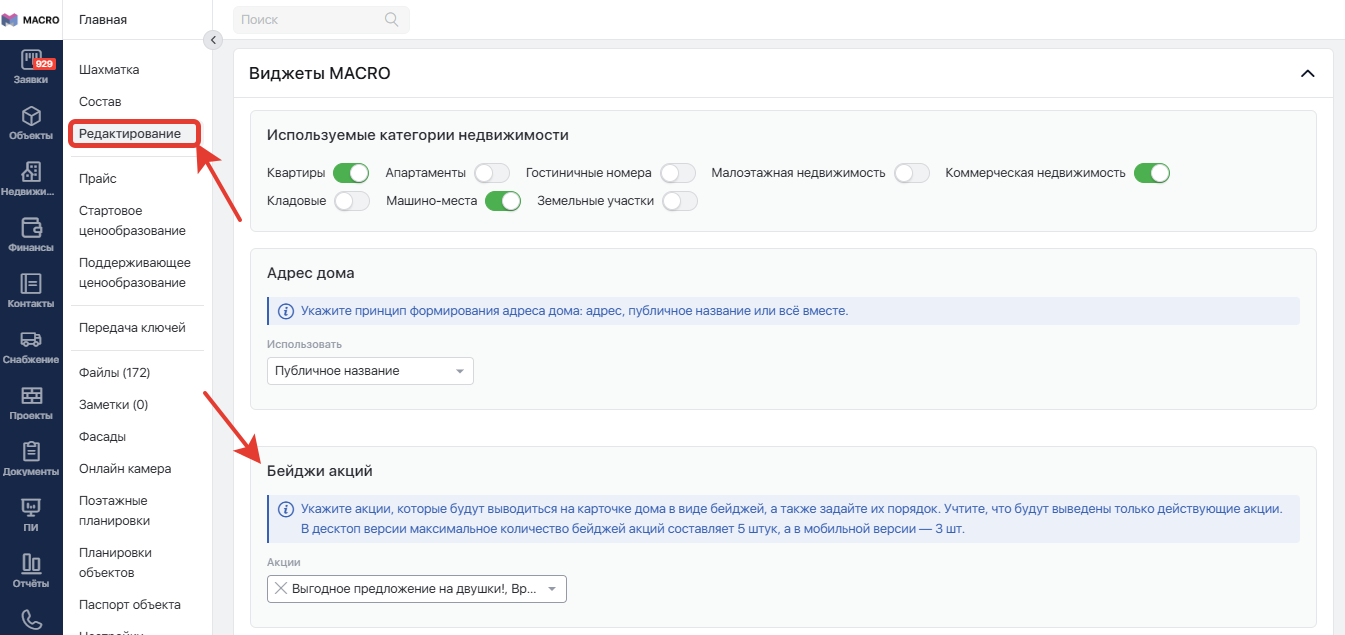
Task: Turn off Коммерческая недвижимость toggle
Action: (1151, 173)
